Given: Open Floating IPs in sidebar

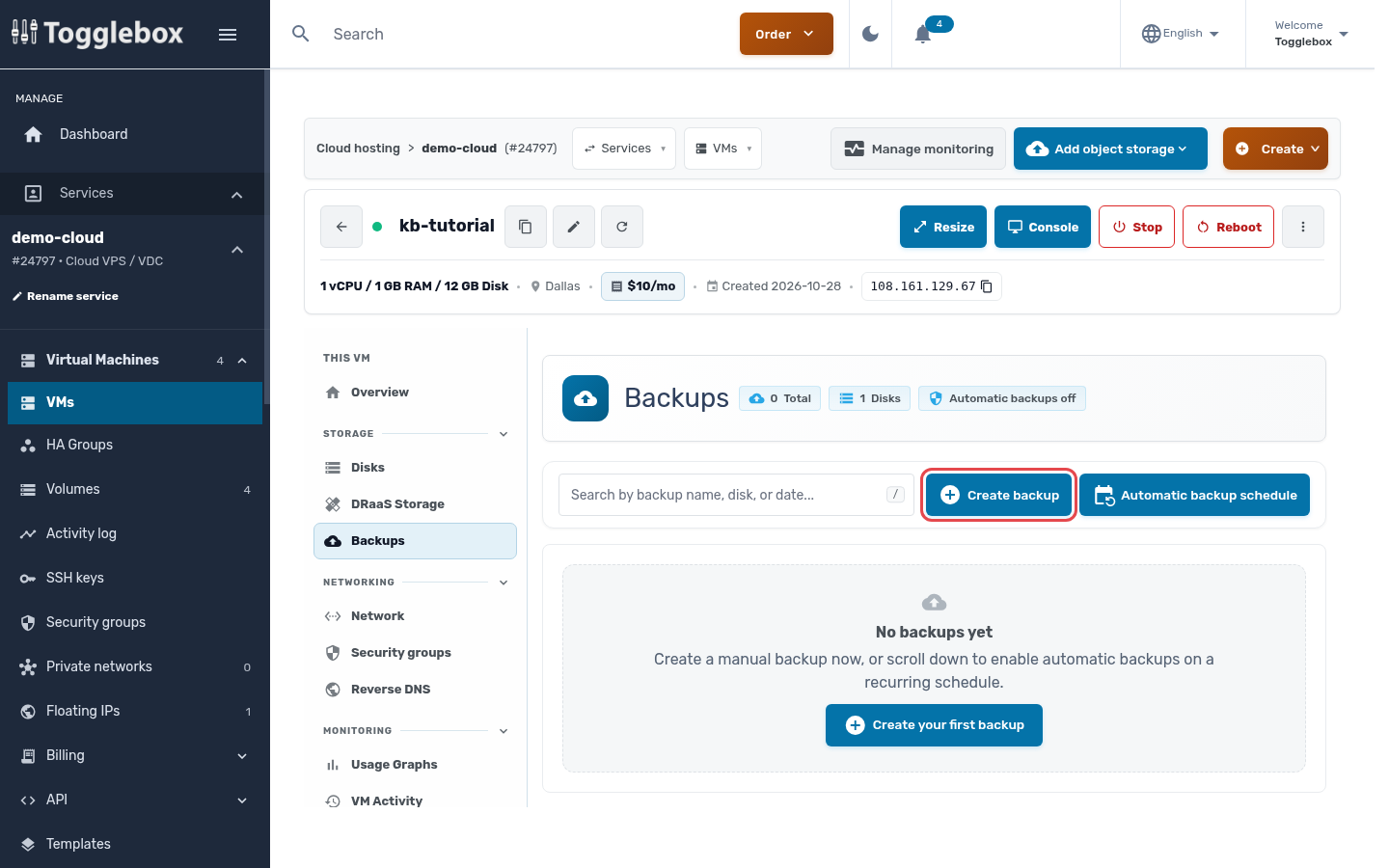Looking at the screenshot, I should coord(135,711).
